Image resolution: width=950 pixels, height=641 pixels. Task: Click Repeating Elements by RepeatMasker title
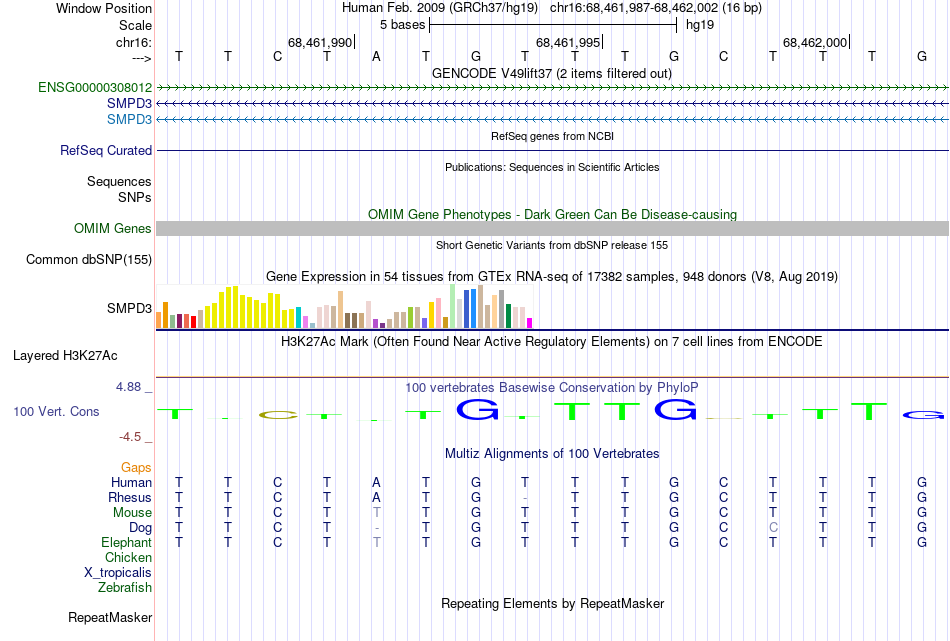click(553, 603)
